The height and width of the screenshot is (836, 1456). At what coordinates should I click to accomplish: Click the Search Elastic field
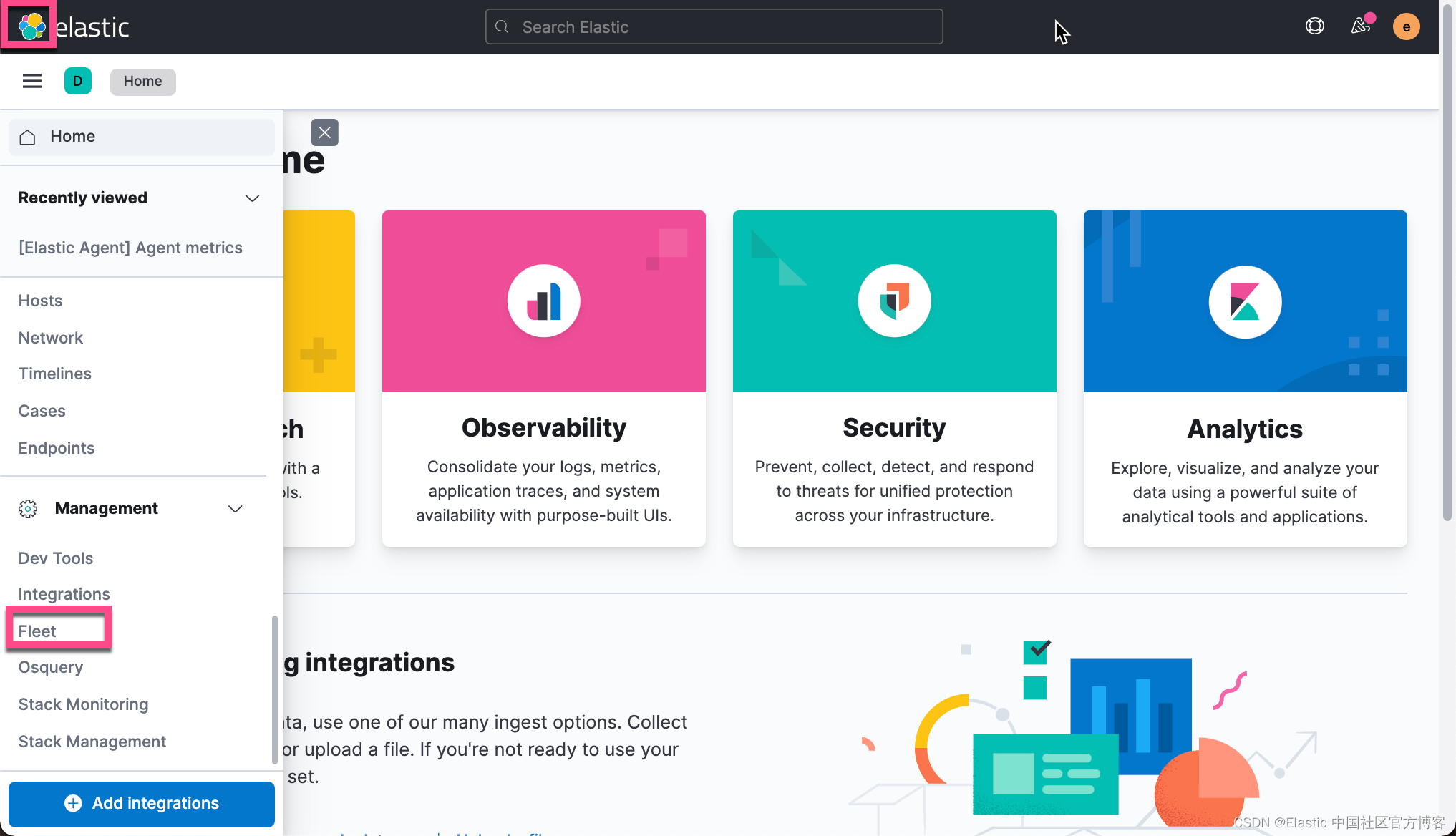[x=714, y=27]
